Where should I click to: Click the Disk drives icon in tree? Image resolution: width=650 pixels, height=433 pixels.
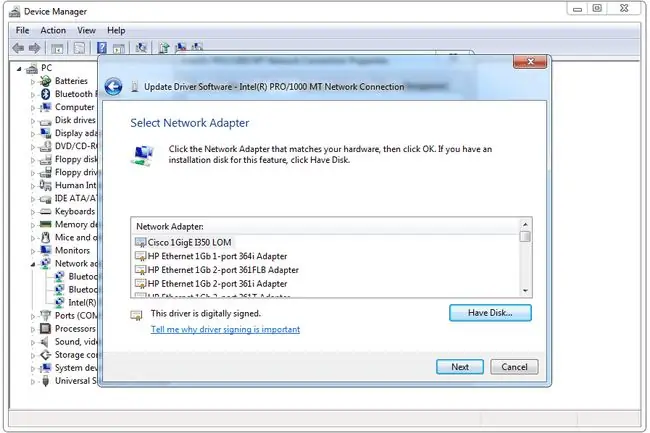point(46,121)
